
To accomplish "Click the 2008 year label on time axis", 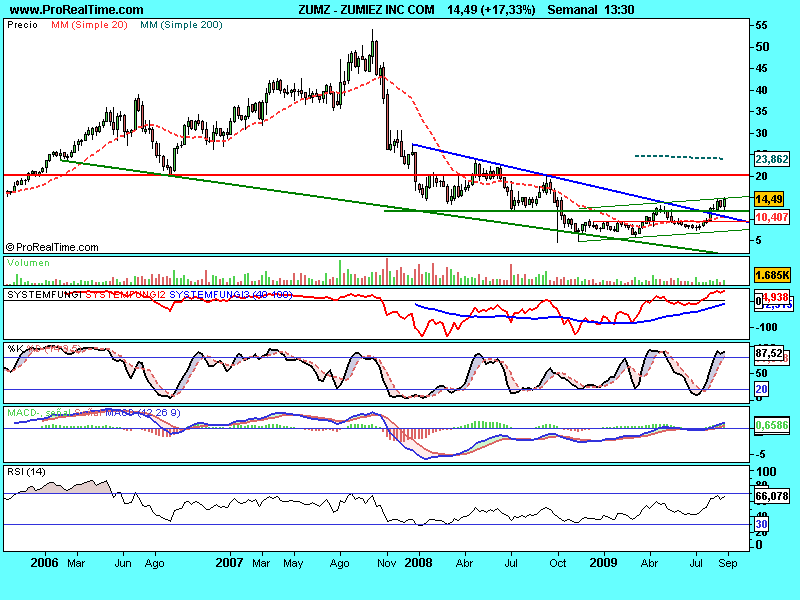I will click(x=418, y=563).
